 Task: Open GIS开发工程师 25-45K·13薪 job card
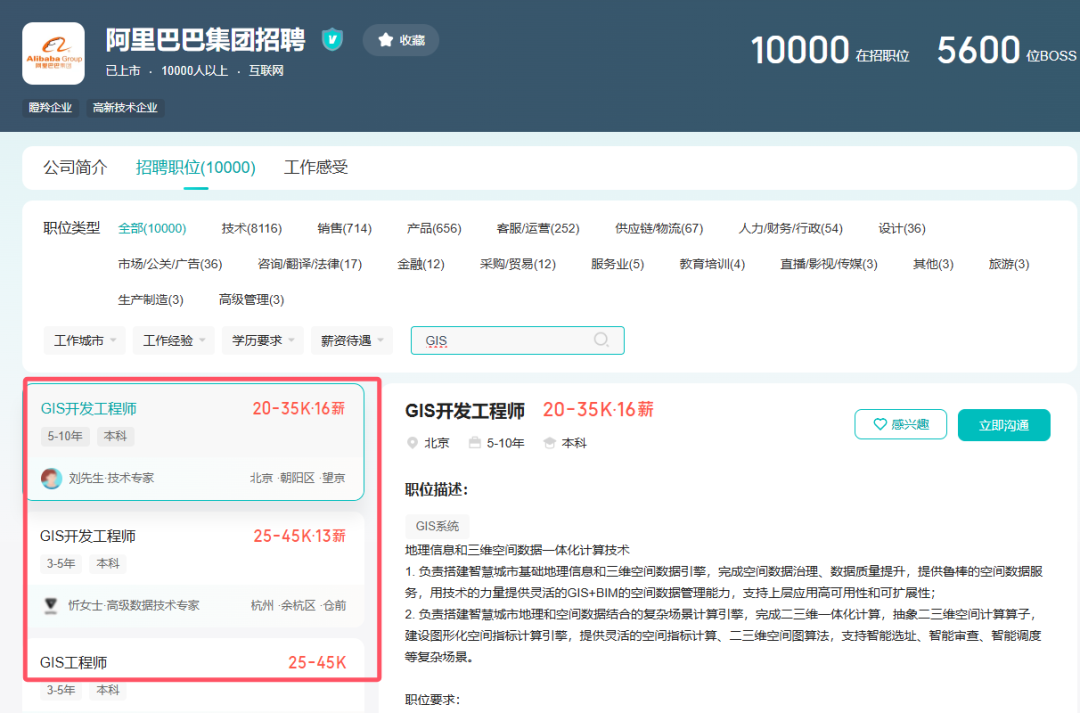(195, 569)
